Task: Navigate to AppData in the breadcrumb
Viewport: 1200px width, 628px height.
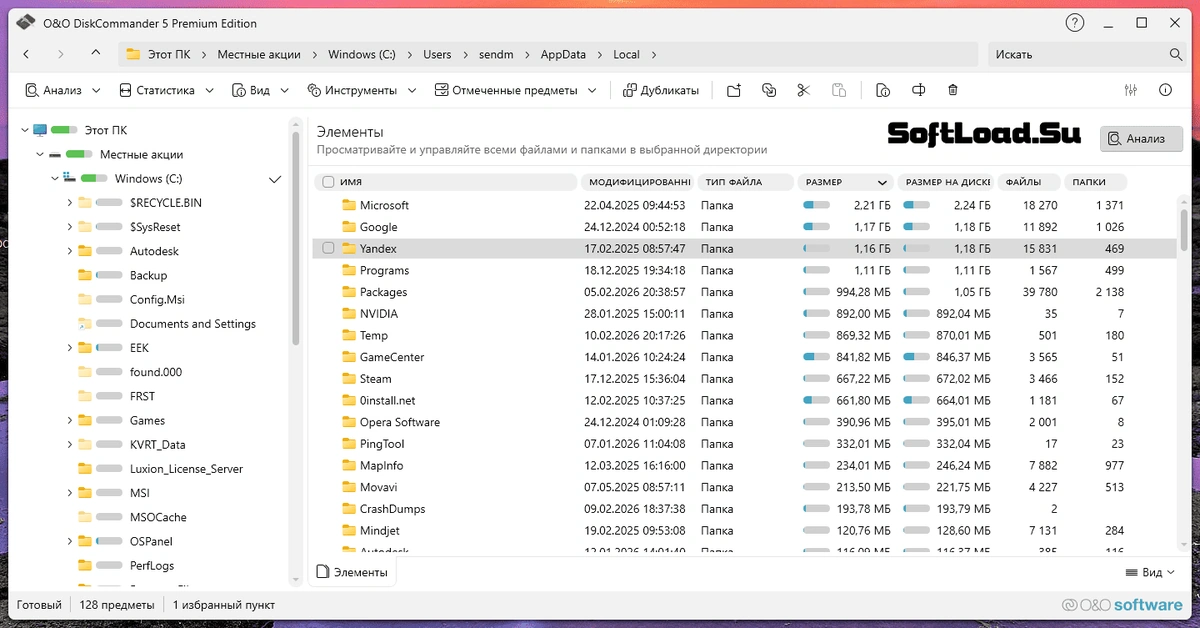Action: [x=563, y=54]
